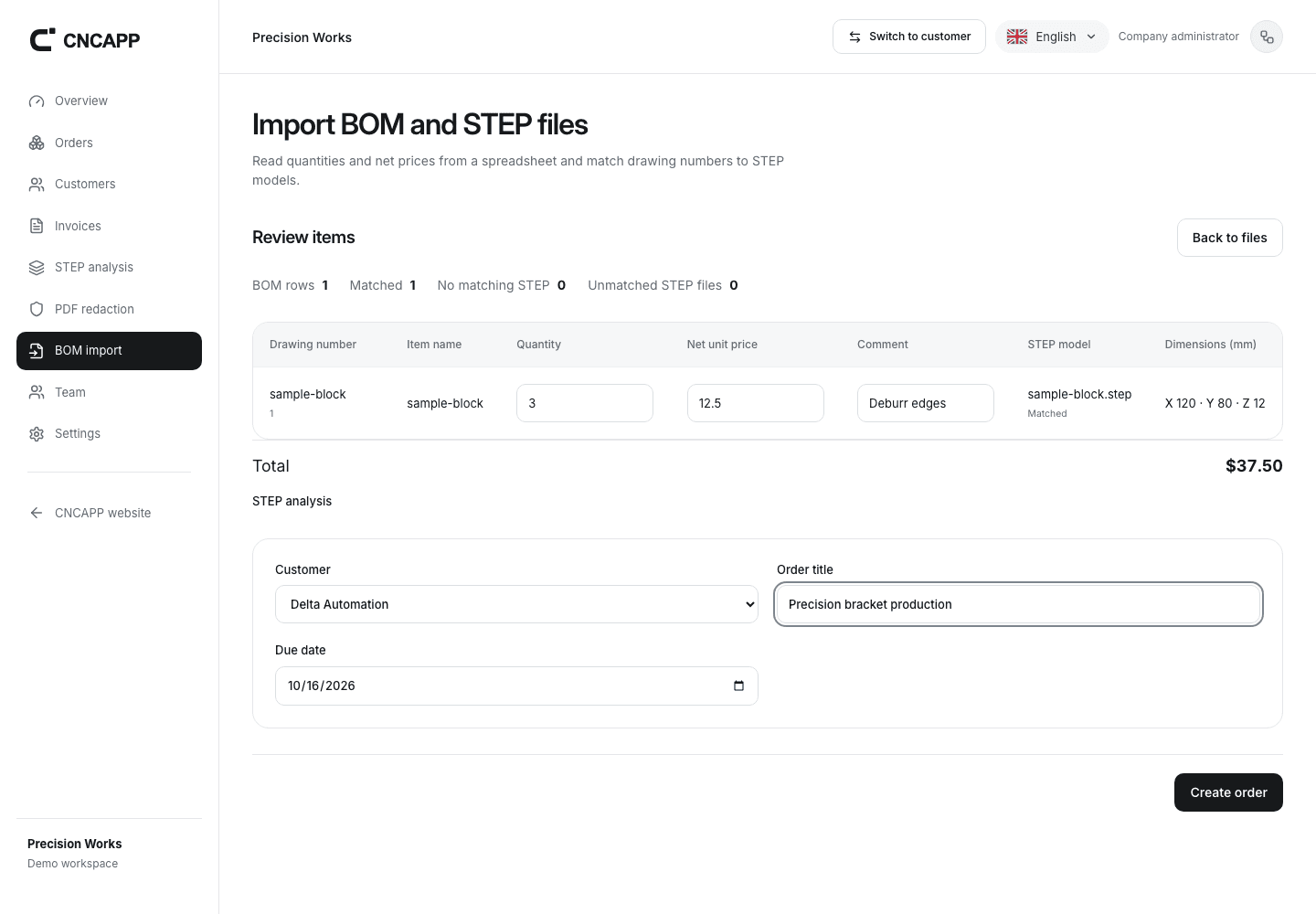Open the Orders page

pyautogui.click(x=109, y=143)
